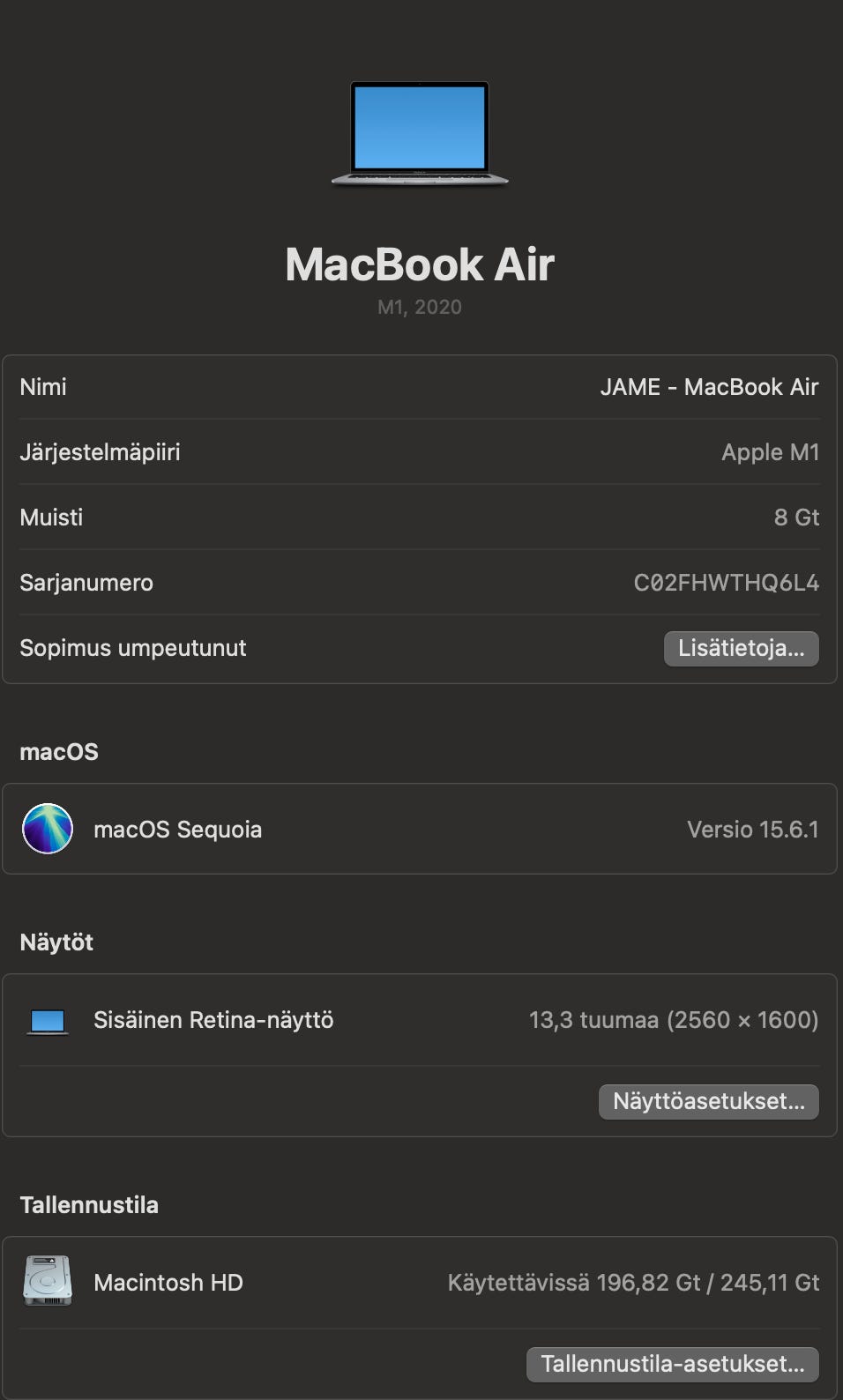The image size is (843, 1400).
Task: Click the macOS Sequoia name text
Action: pos(177,830)
